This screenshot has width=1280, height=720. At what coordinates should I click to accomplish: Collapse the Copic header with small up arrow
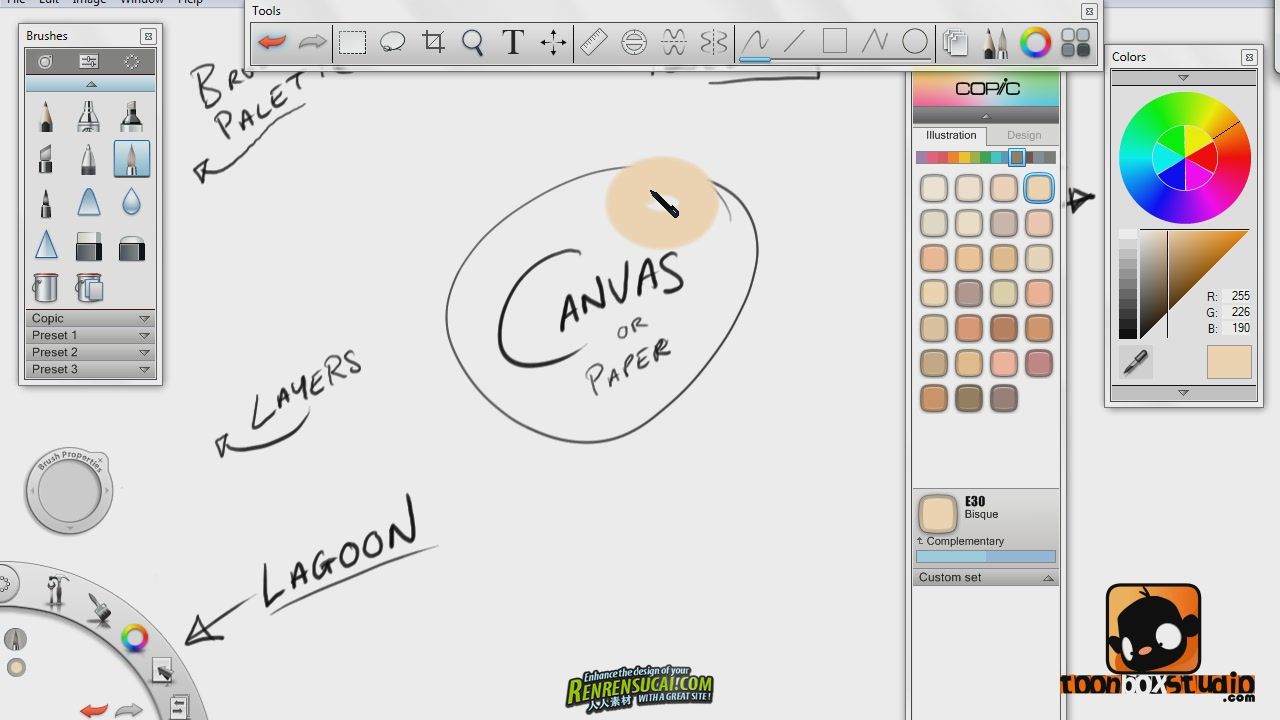coord(985,116)
